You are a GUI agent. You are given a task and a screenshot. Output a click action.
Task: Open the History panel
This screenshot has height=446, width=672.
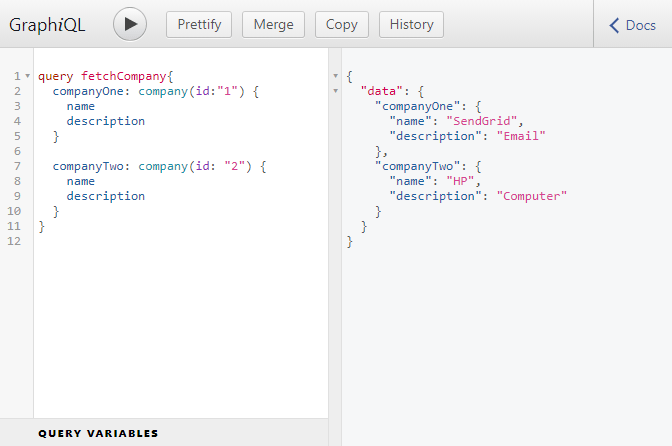(x=411, y=25)
